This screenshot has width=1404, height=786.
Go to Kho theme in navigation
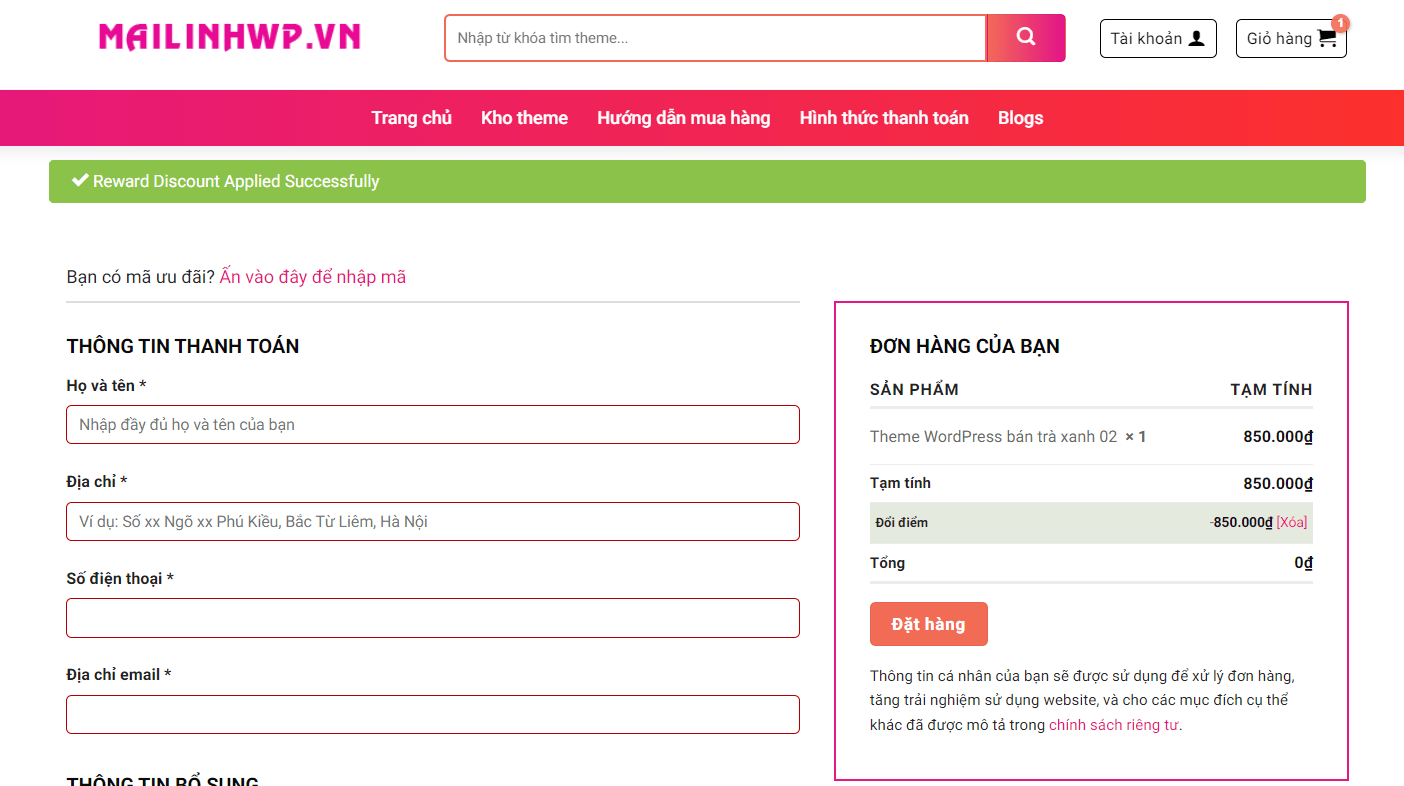coord(524,118)
